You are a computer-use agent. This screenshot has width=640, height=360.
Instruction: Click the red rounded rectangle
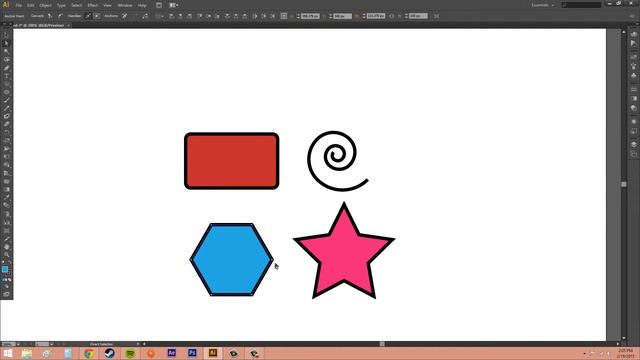(231, 161)
